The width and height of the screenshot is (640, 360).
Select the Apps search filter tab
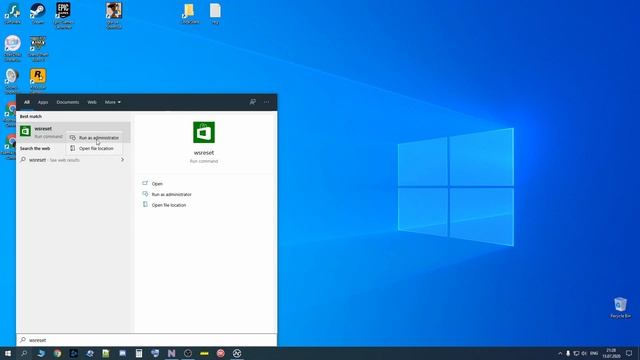coord(43,102)
